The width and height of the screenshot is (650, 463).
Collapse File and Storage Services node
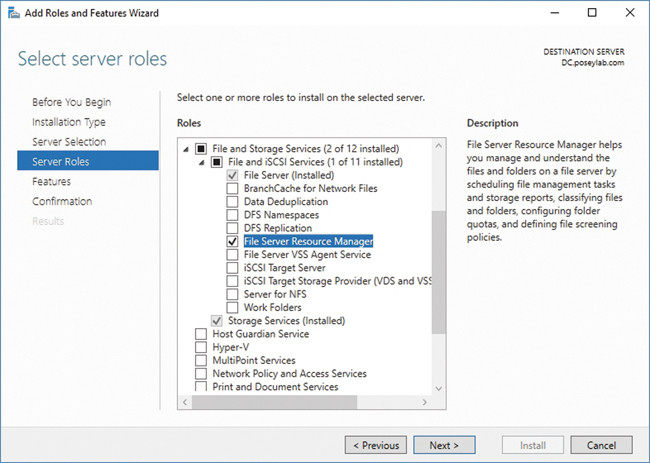tap(185, 148)
